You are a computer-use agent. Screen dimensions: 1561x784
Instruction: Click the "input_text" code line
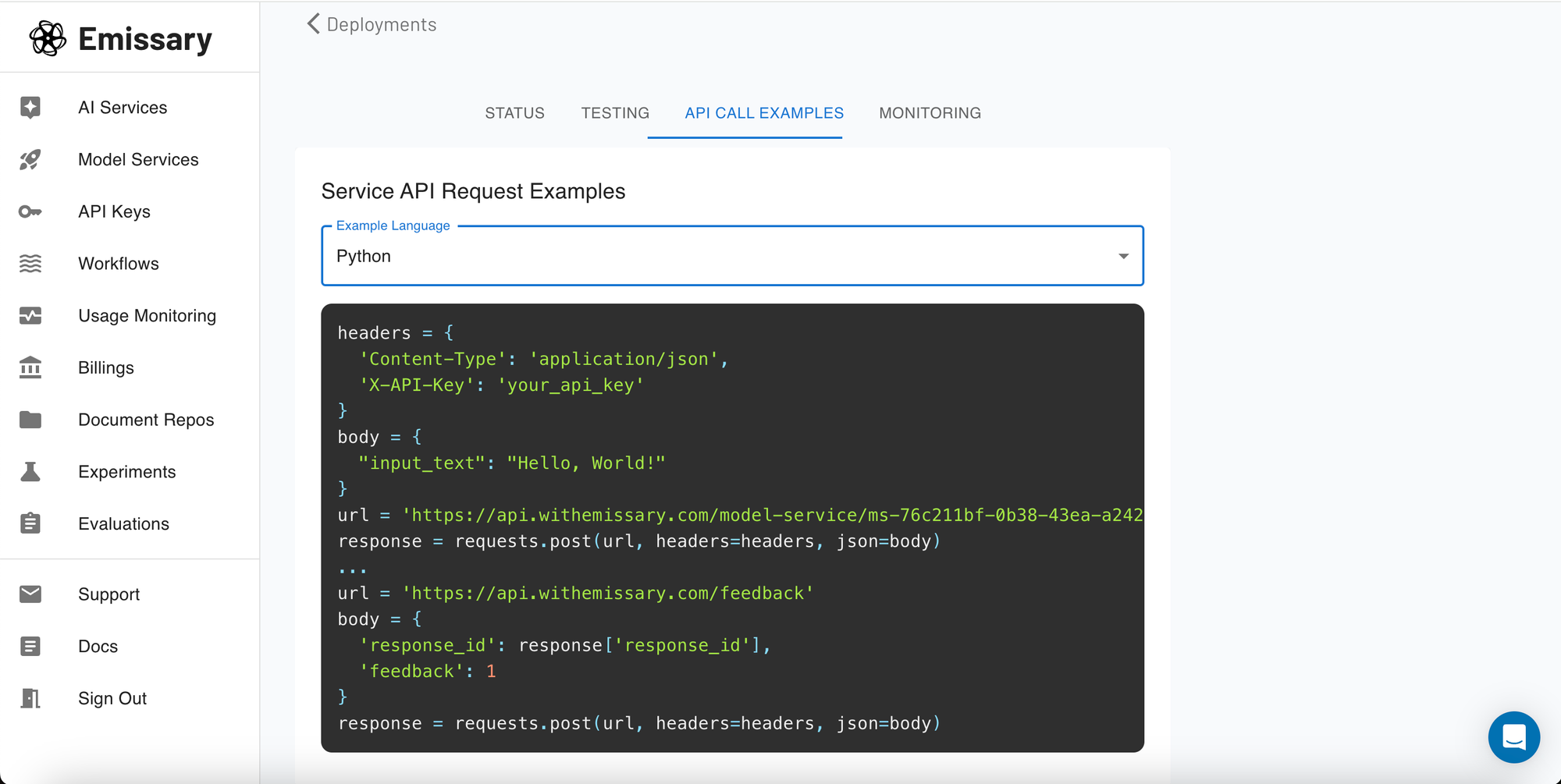512,463
